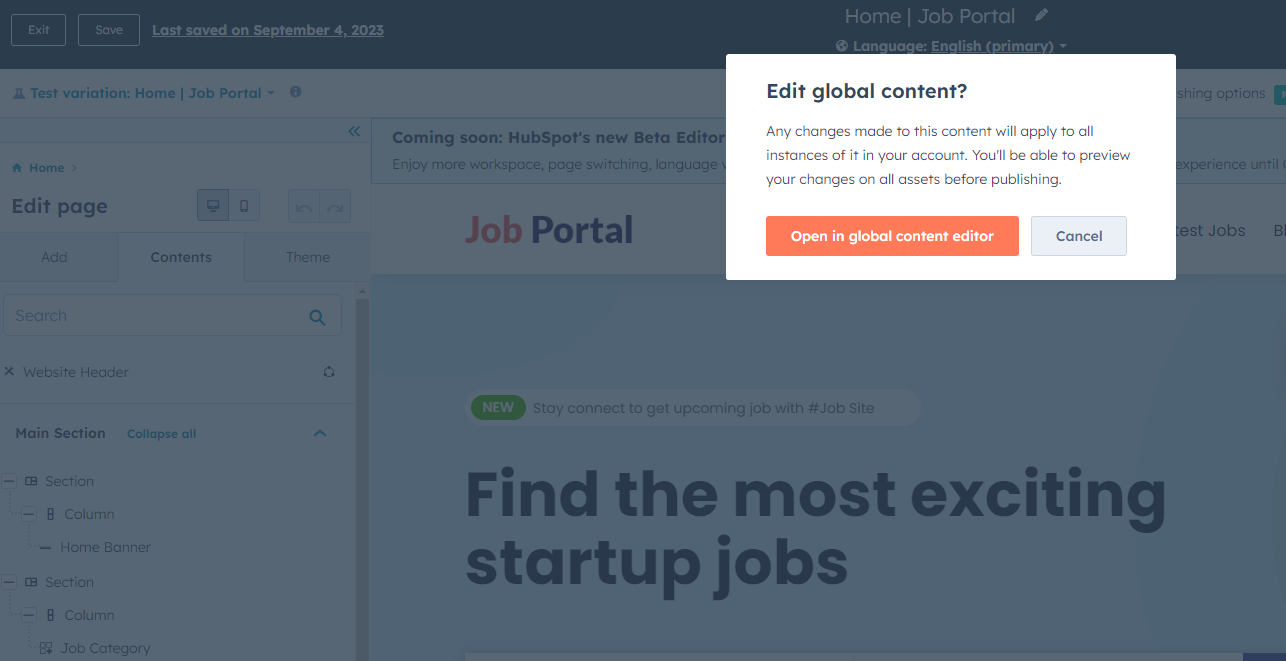Click the redo arrow icon
The height and width of the screenshot is (661, 1286).
point(335,207)
